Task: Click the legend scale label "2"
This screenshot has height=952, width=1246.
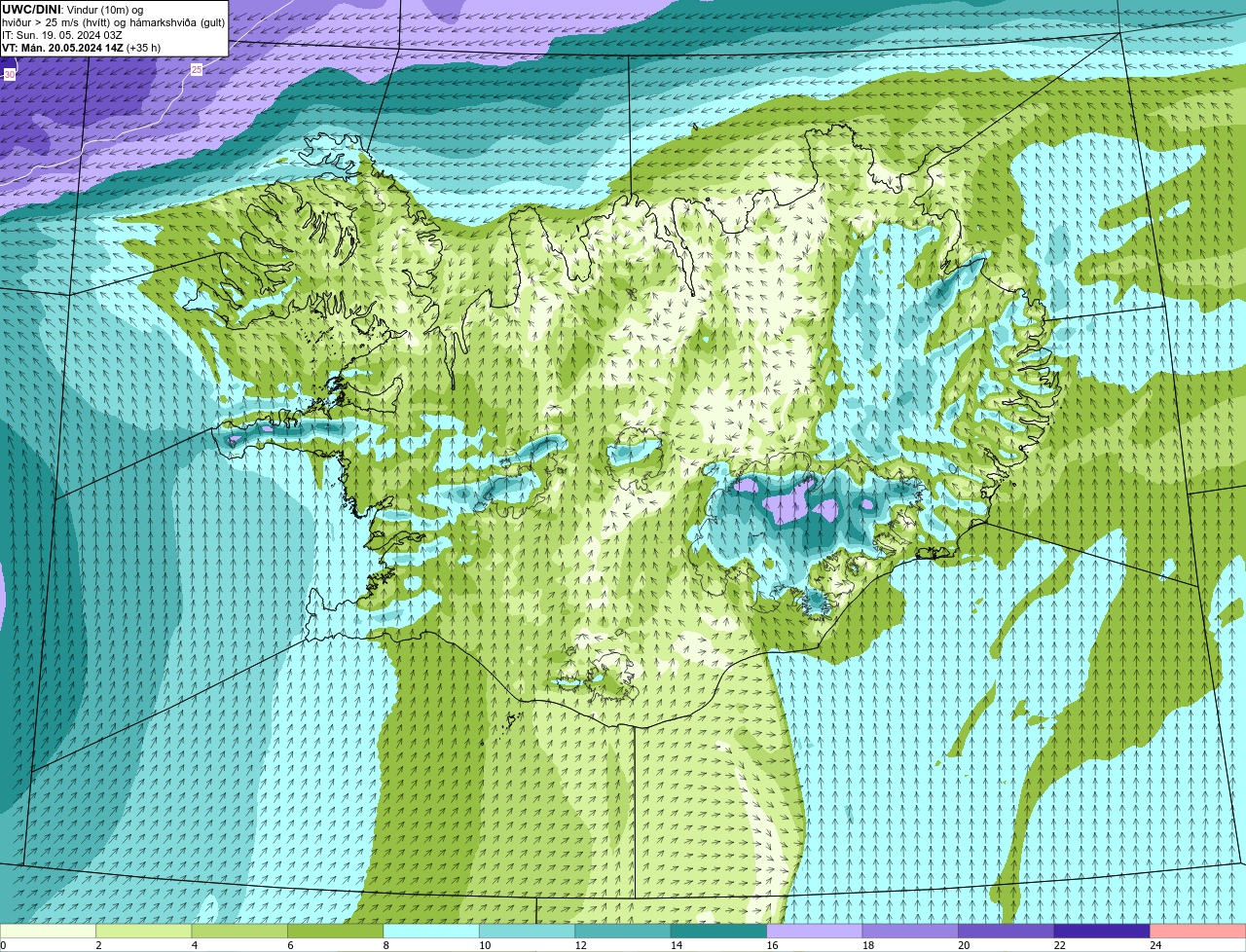Action: tap(98, 945)
